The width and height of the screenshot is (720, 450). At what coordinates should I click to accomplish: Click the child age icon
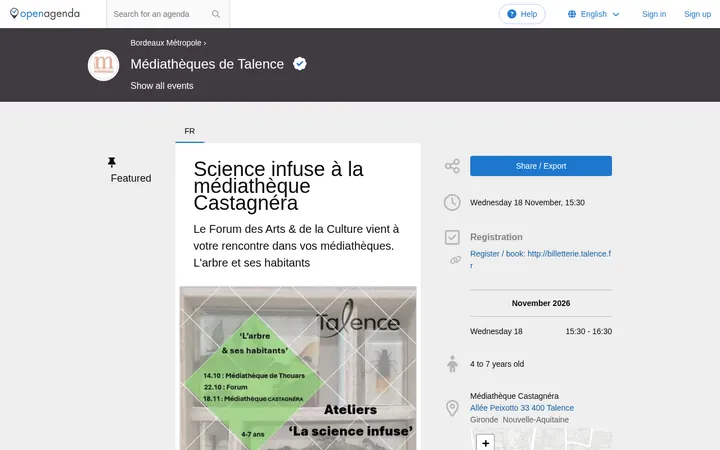452,364
